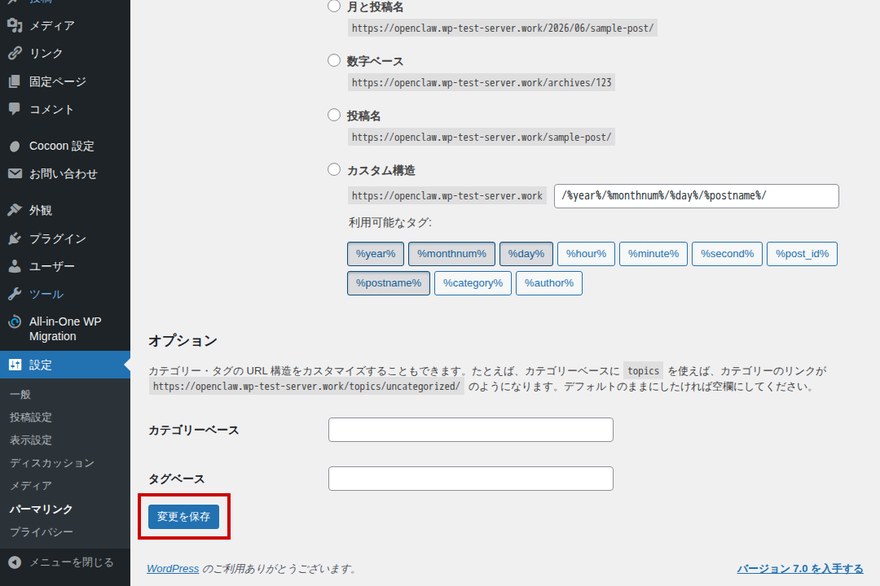Open the WordPress footer link
The height and width of the screenshot is (586, 880).
(x=173, y=569)
